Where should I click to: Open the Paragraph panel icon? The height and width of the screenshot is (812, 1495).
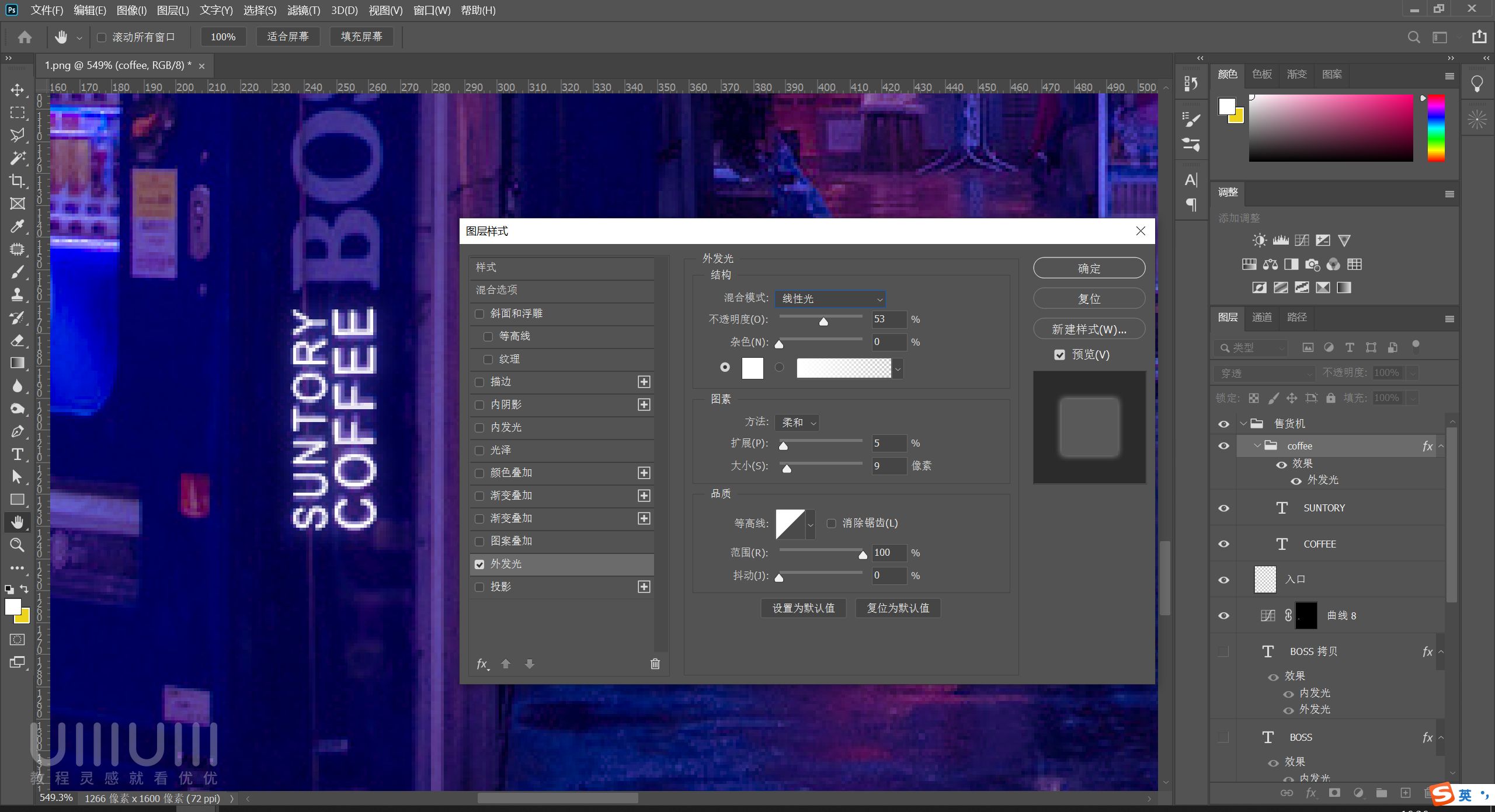(x=1191, y=204)
